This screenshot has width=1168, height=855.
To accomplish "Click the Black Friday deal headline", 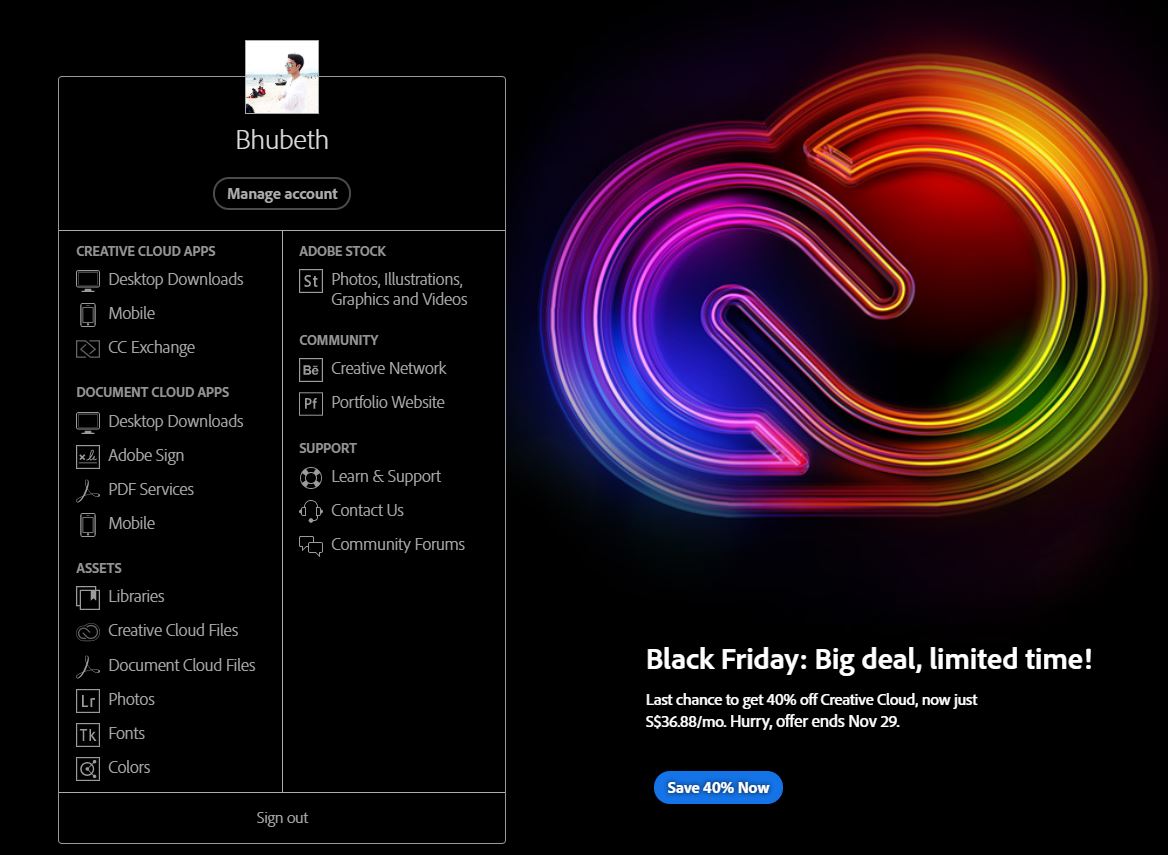I will [x=869, y=659].
